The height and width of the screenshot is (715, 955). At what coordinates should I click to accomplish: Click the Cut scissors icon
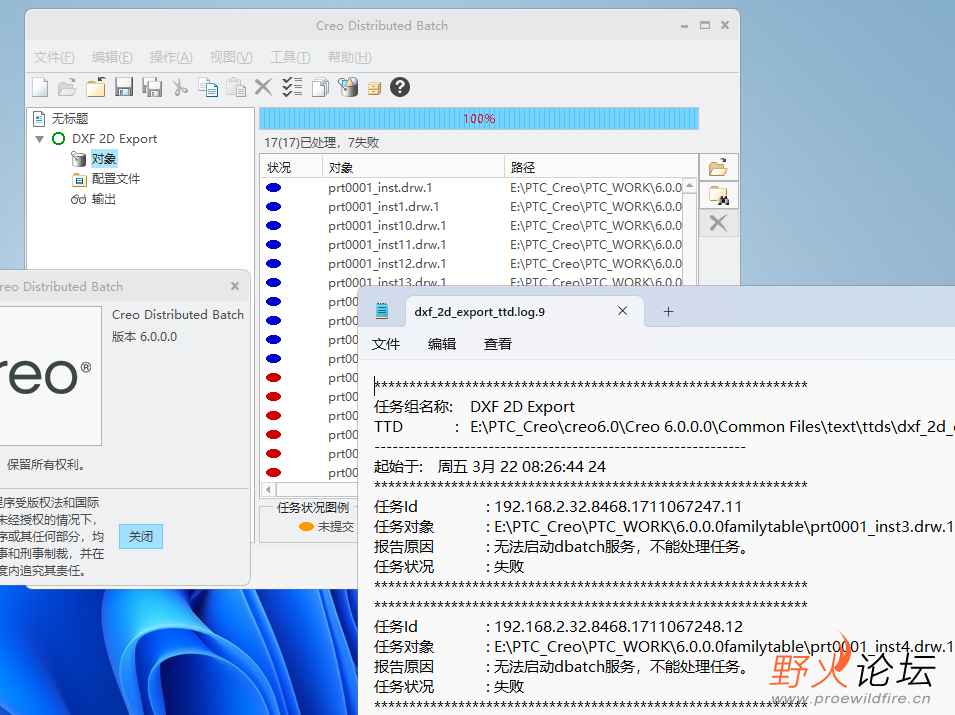[180, 87]
